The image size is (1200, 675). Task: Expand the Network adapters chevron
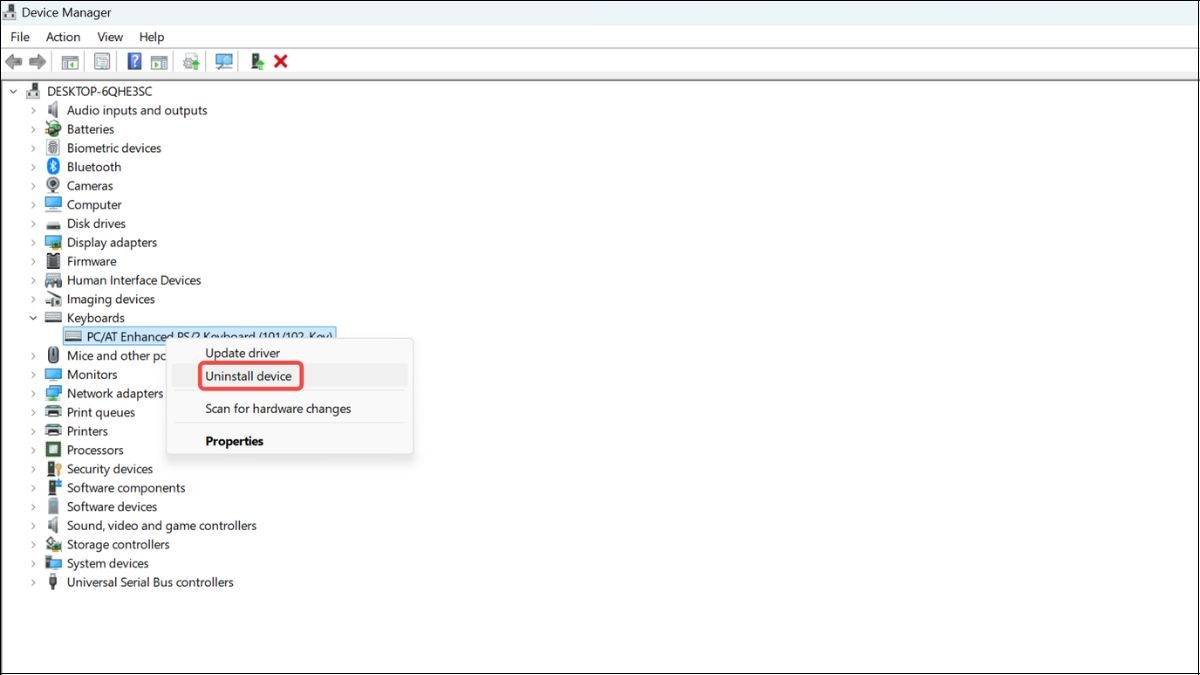coord(33,394)
